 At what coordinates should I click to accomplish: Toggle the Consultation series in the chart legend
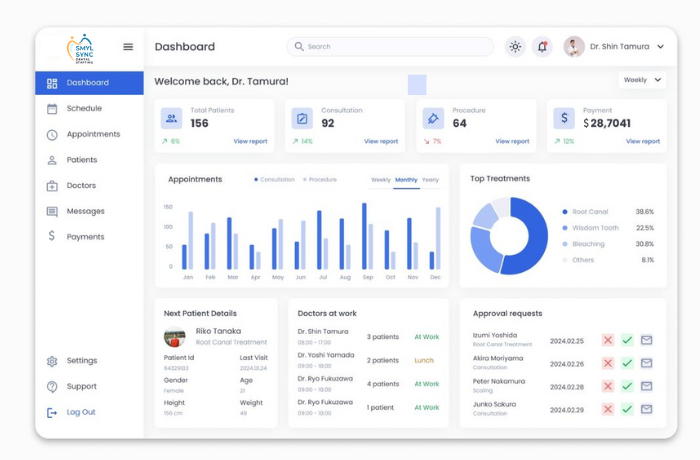click(274, 180)
